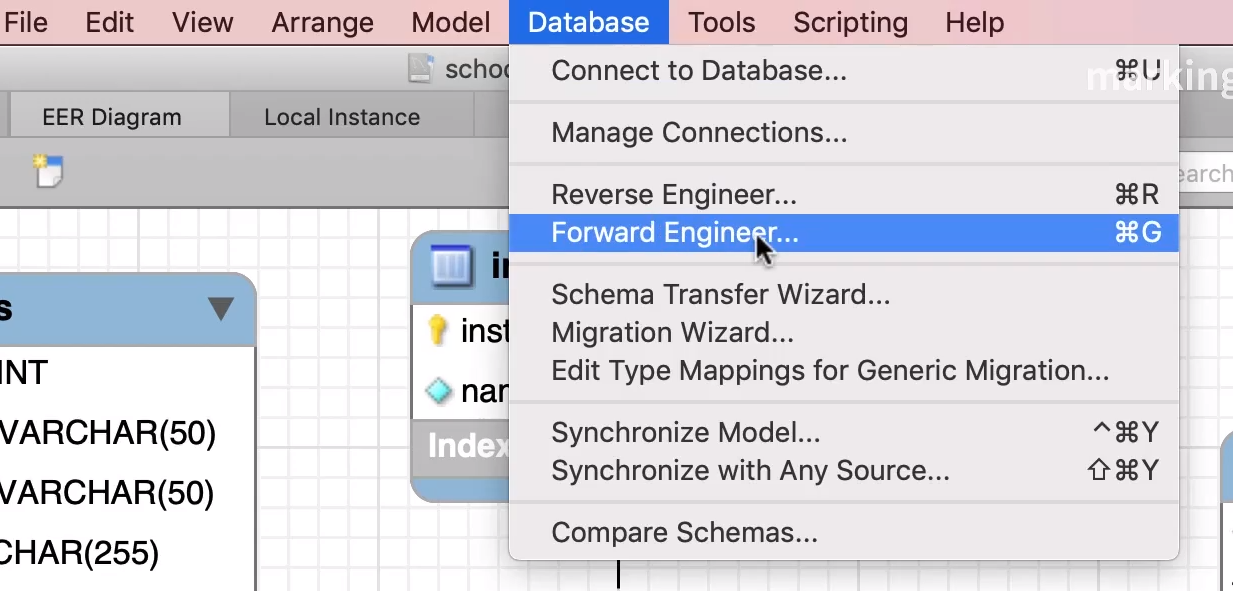1233x591 pixels.
Task: Click the table icon in the table header
Action: click(x=450, y=266)
